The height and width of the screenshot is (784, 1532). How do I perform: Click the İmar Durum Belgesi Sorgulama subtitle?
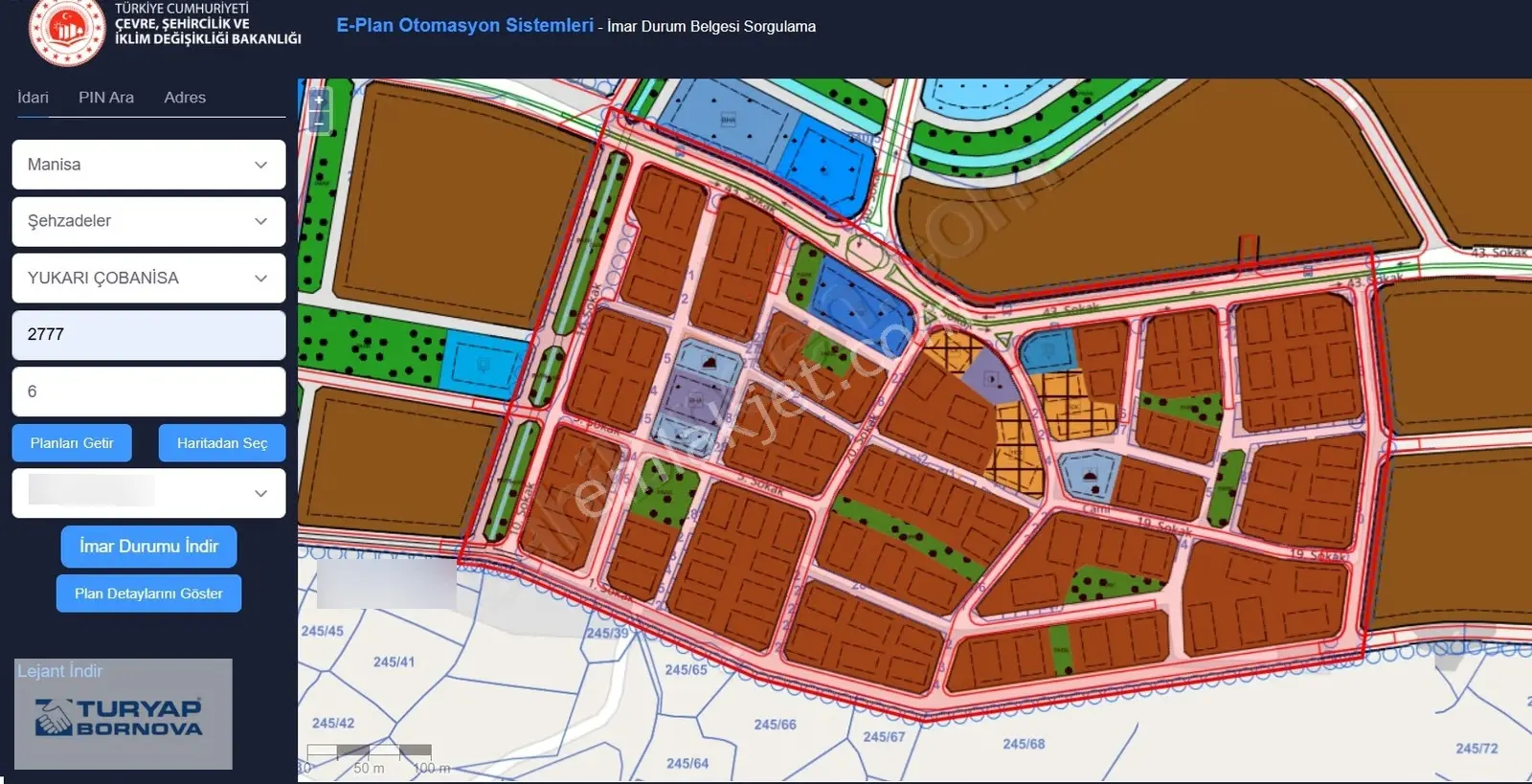click(x=711, y=27)
